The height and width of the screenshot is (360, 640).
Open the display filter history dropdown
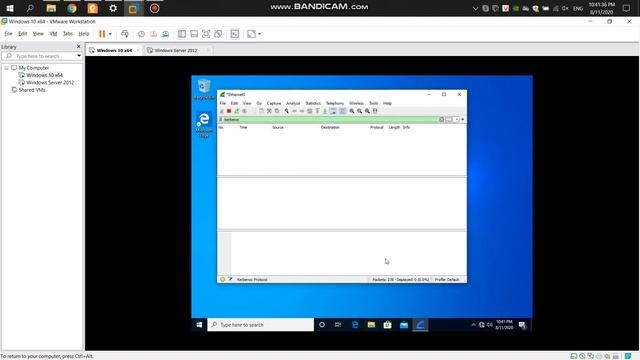point(456,119)
